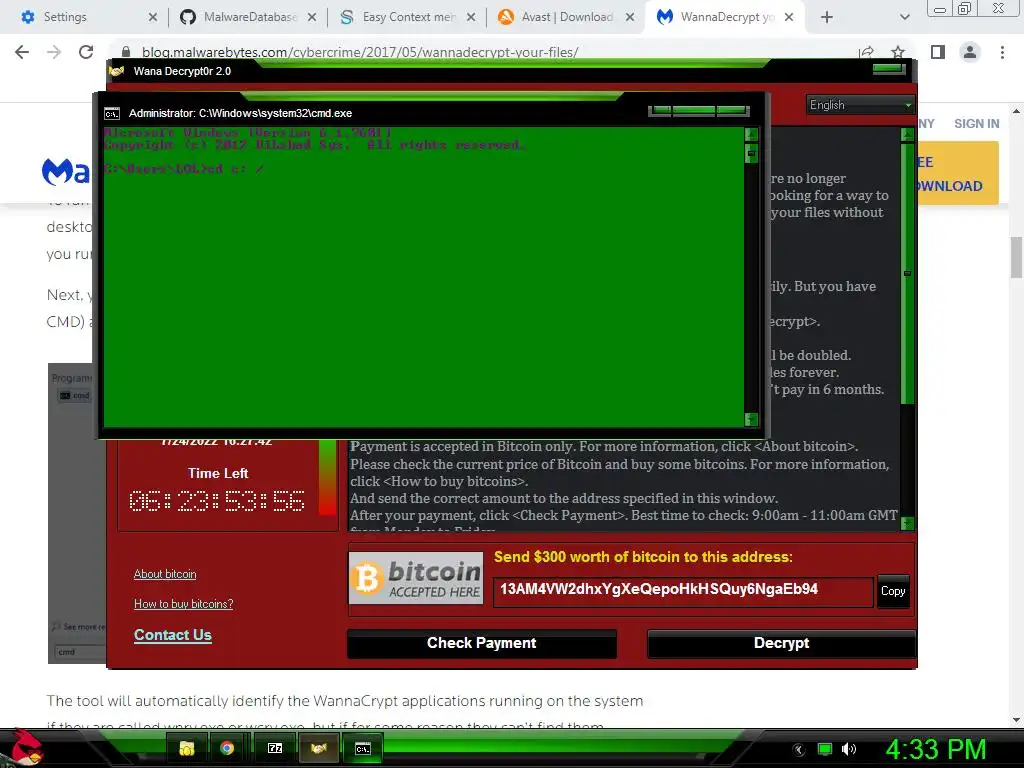The height and width of the screenshot is (768, 1024).
Task: Go back in browser history
Action: coord(22,52)
